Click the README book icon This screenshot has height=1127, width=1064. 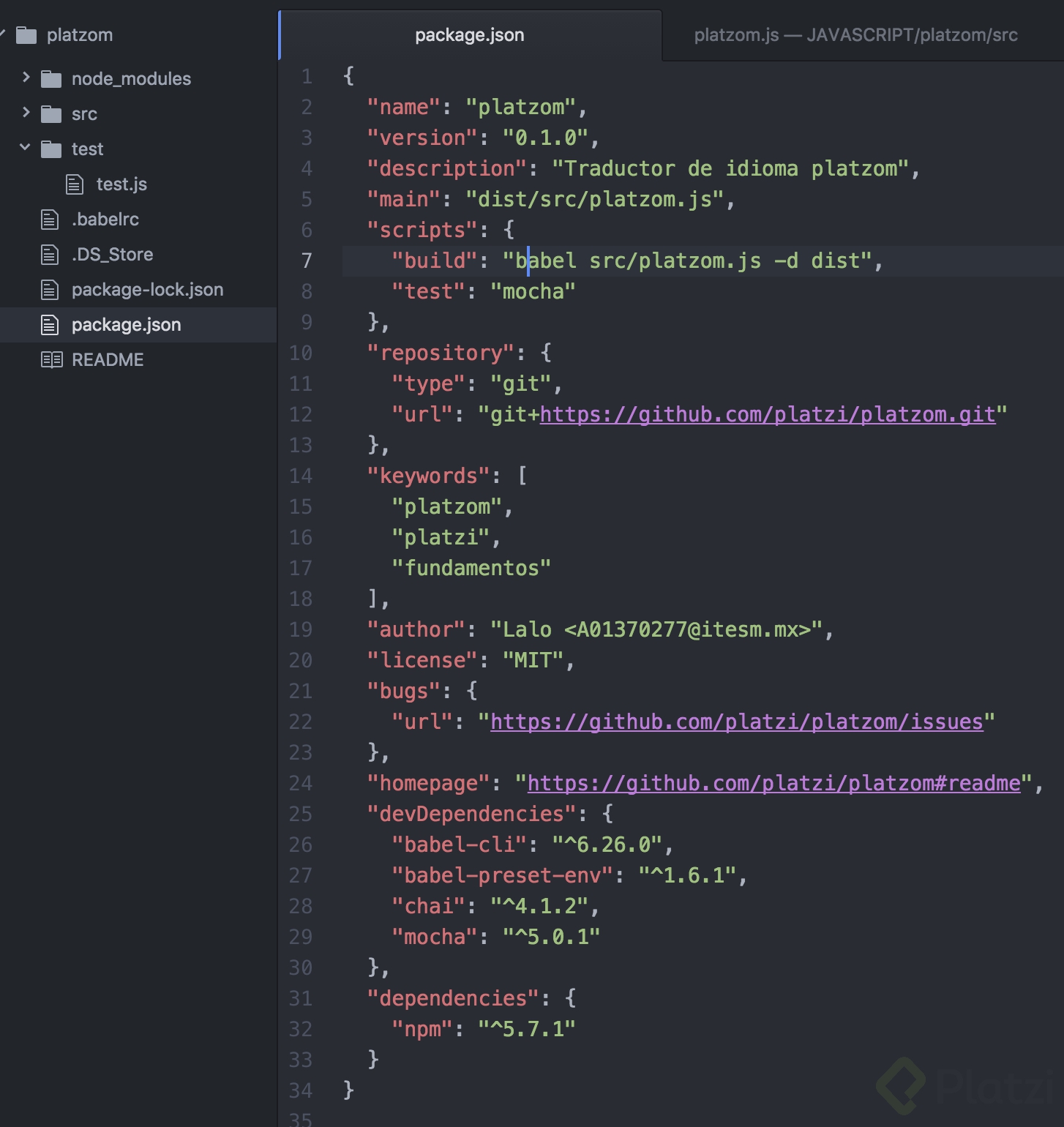pos(51,360)
